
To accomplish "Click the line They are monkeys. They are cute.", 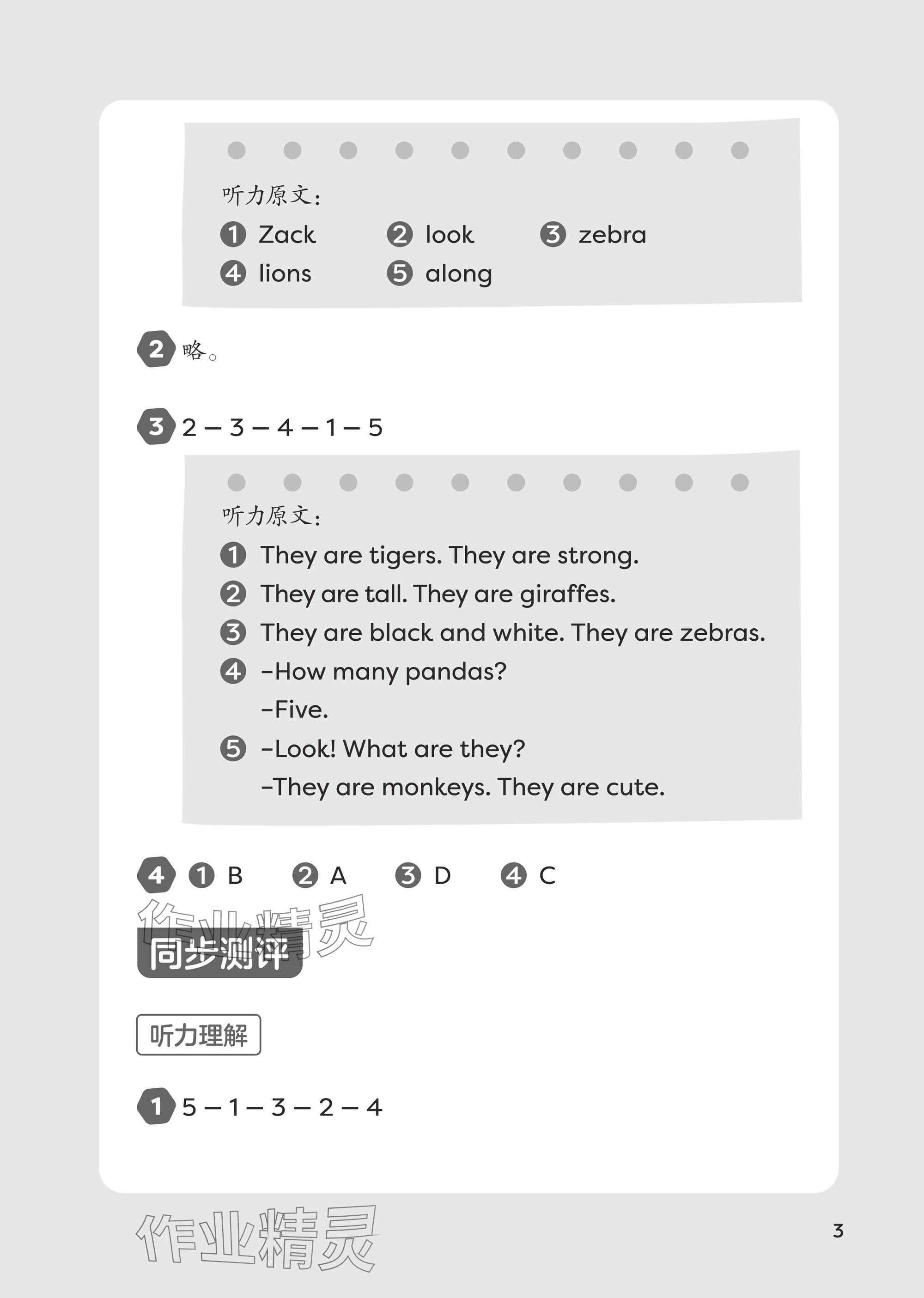I will (463, 787).
